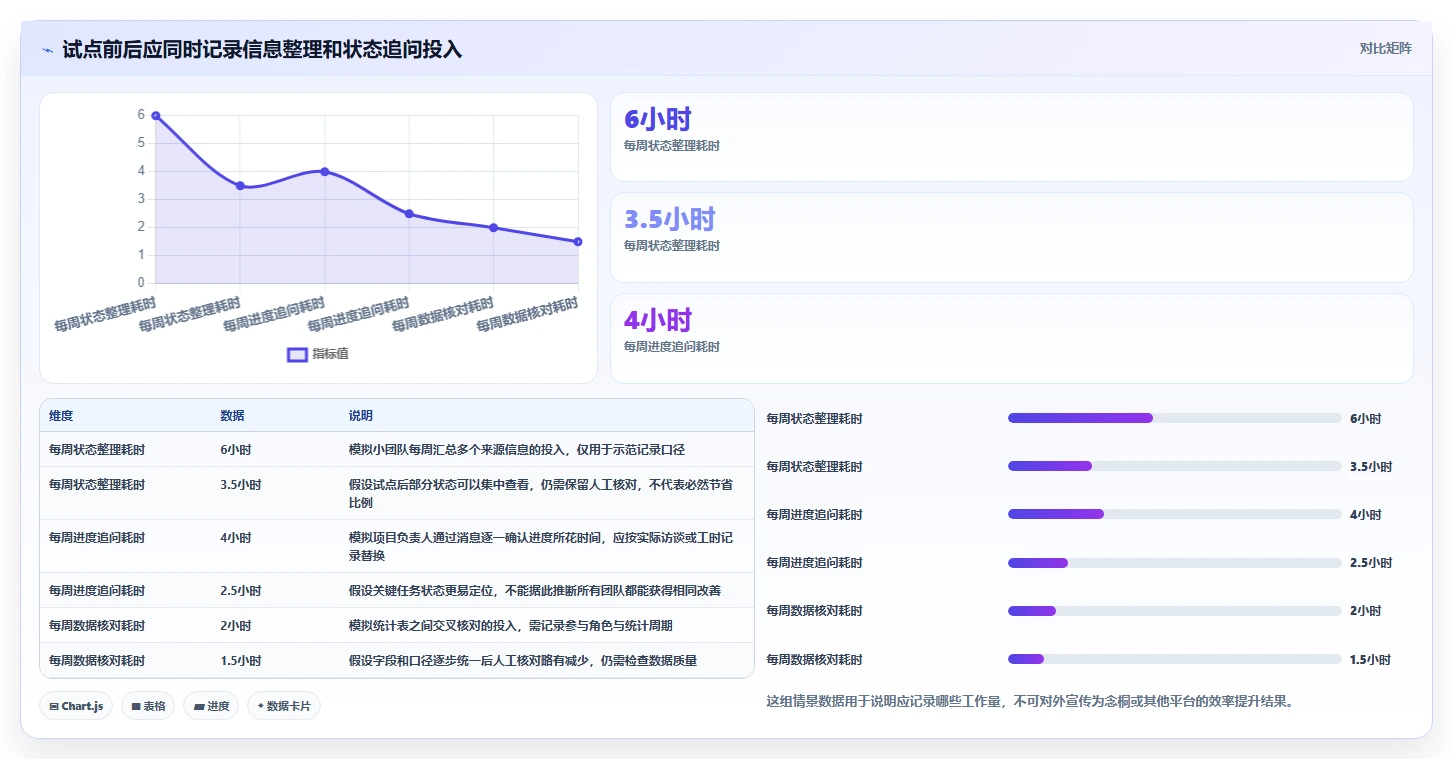This screenshot has width=1453, height=759.
Task: Click description starting 模拟小团队每周汇总多个来源信息
Action: click(x=517, y=450)
